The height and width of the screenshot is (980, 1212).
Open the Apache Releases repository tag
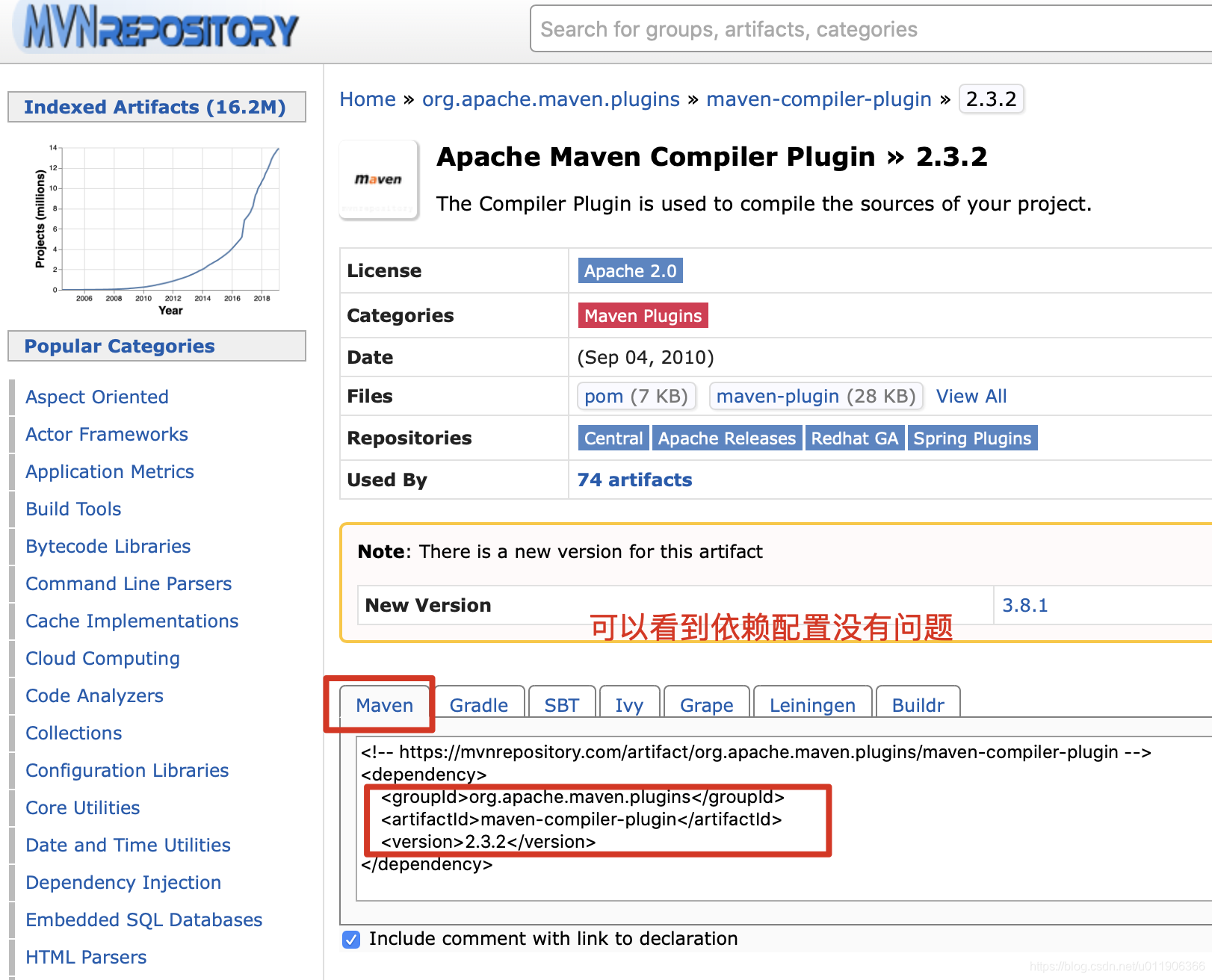(x=727, y=438)
